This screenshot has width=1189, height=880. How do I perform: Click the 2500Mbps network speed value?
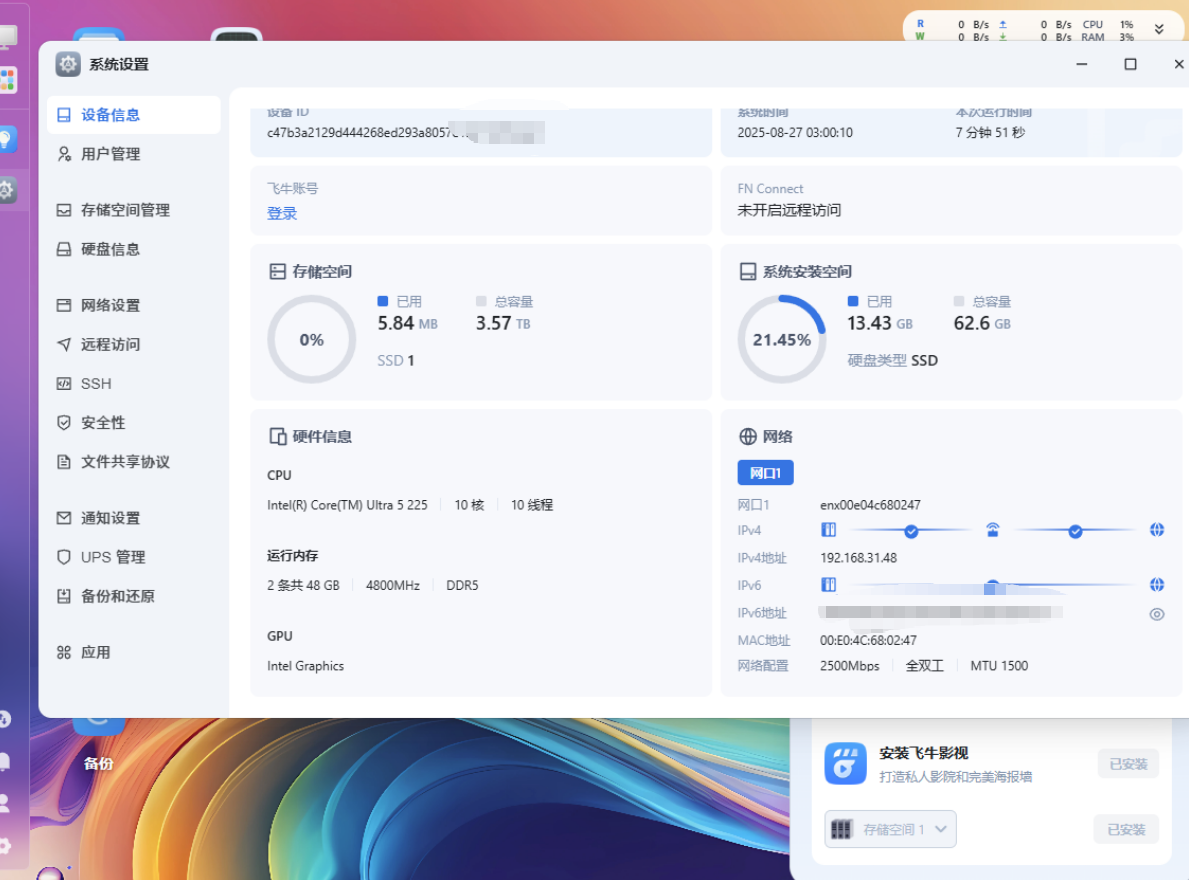tap(849, 665)
